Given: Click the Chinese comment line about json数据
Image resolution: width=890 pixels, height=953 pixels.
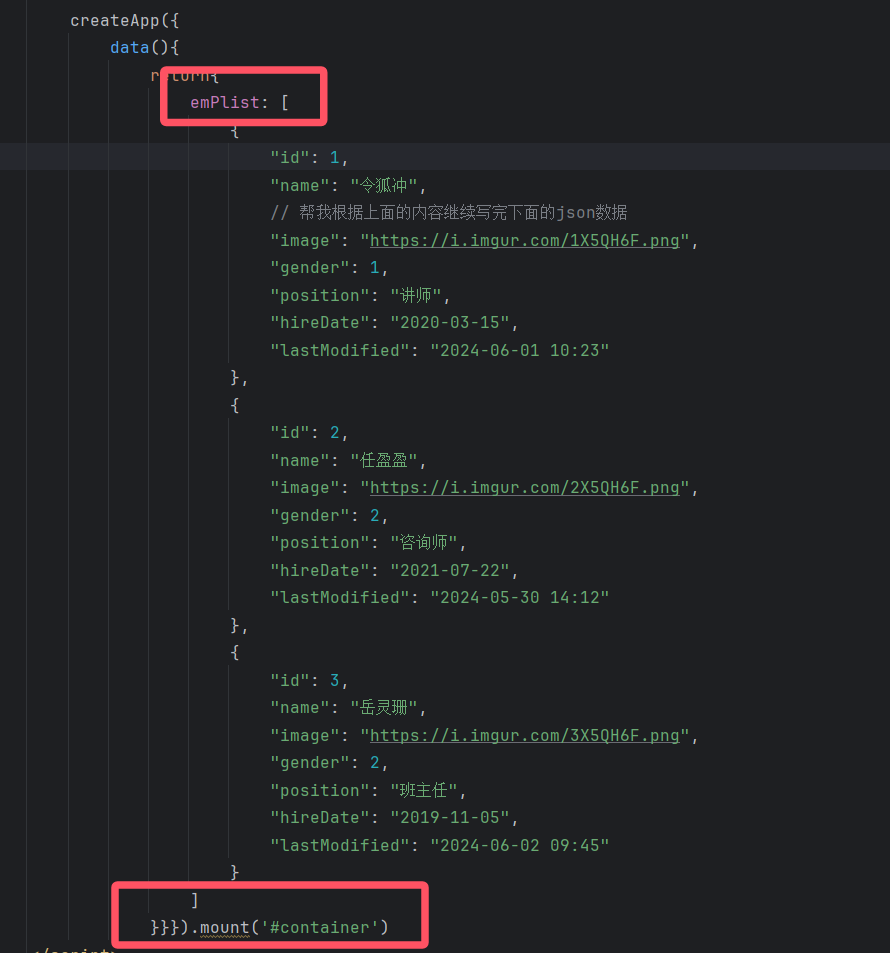Looking at the screenshot, I should tap(448, 213).
